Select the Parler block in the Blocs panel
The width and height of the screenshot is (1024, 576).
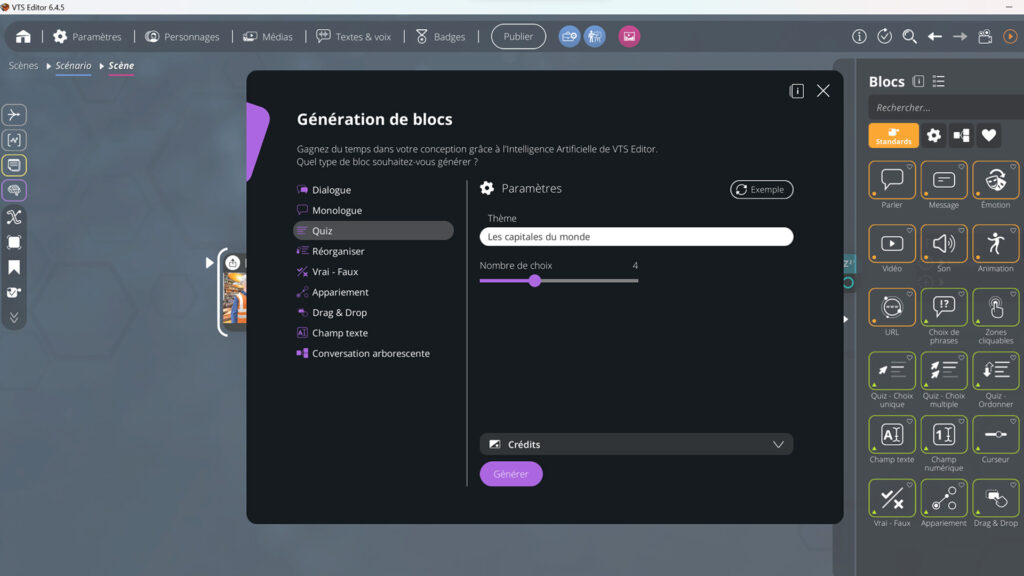(891, 184)
